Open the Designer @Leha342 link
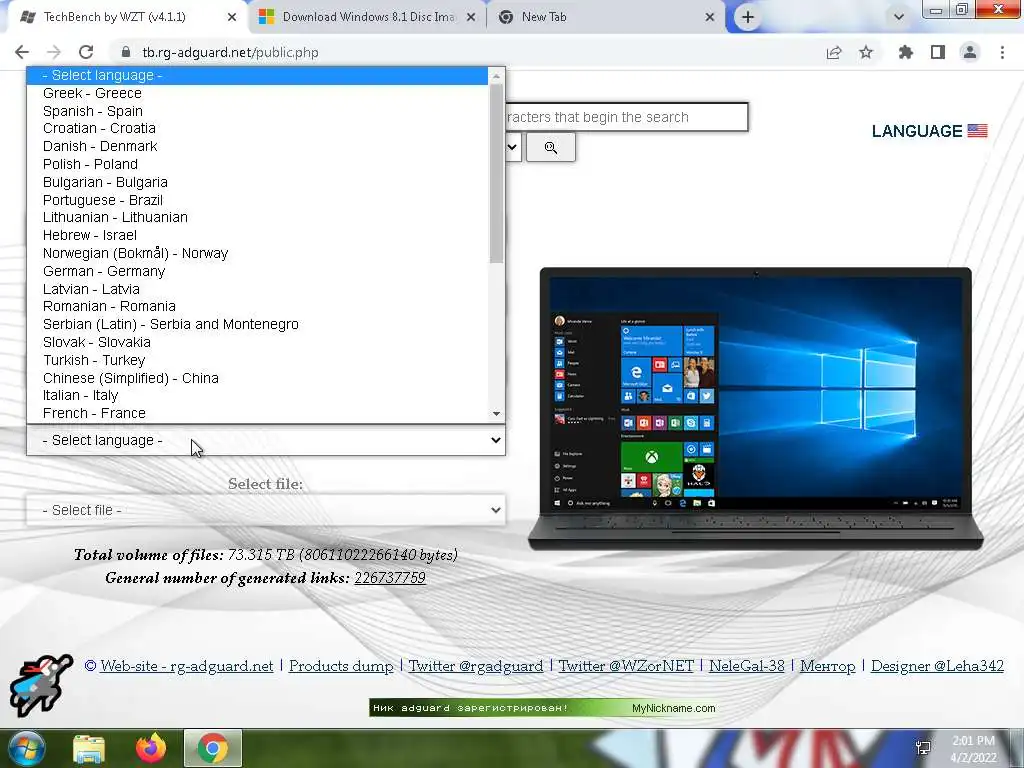Viewport: 1024px width, 768px height. click(x=937, y=666)
